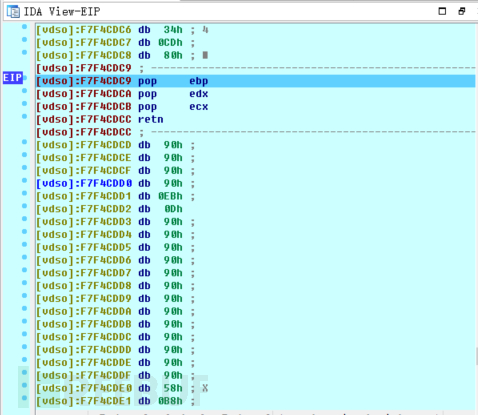This screenshot has width=478, height=415.
Task: Click the restore/float panel icon
Action: coord(462,11)
